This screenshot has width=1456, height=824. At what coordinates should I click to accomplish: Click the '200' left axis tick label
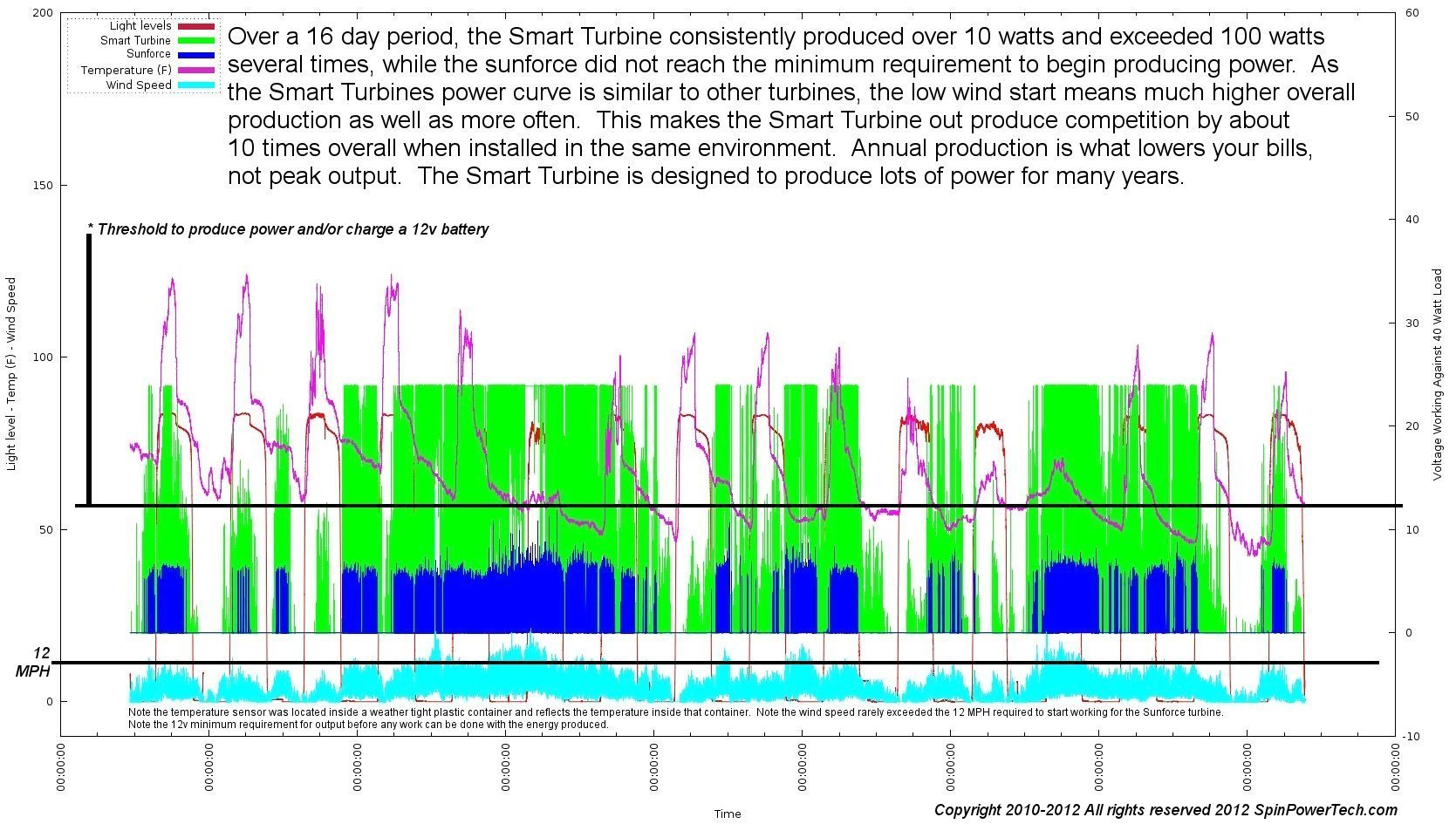43,14
